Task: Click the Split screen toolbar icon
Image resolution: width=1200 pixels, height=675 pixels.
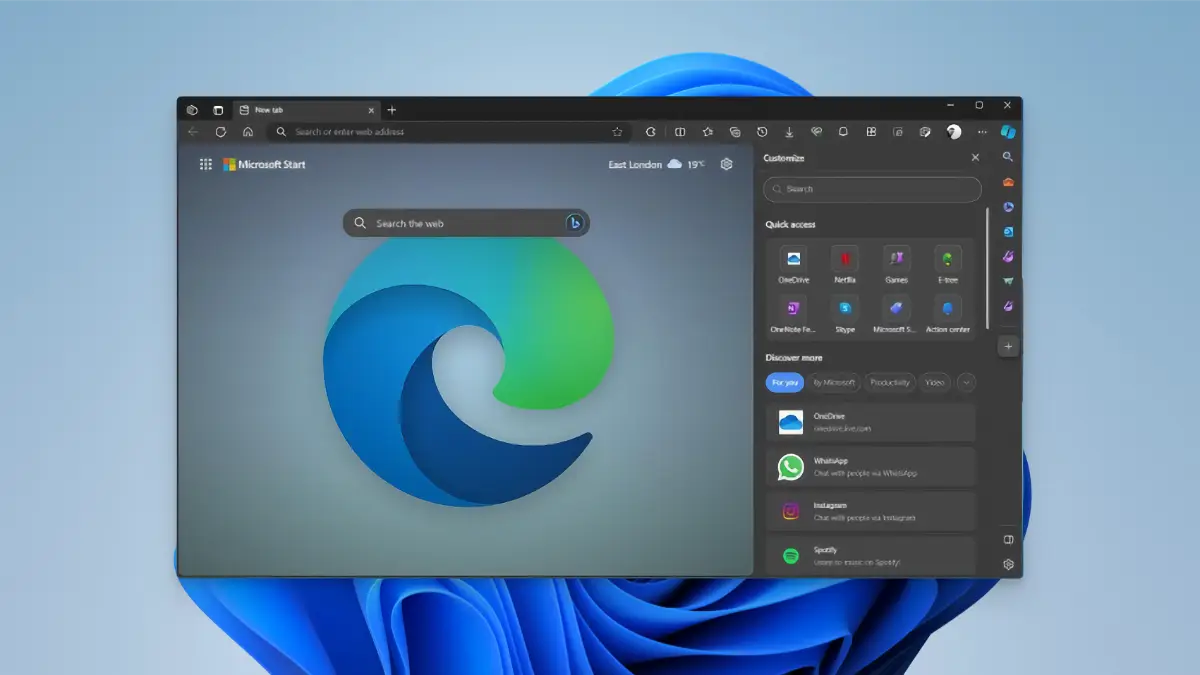Action: pos(680,132)
